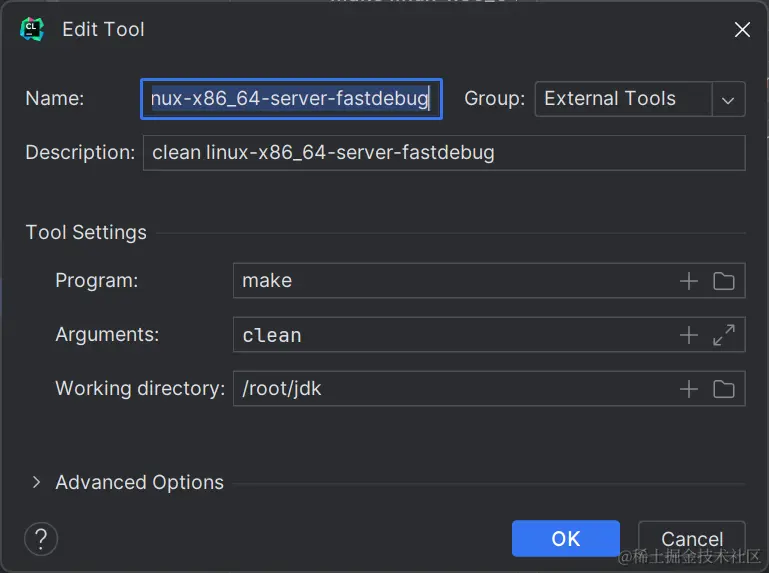
Task: Open the Group dropdown arrow
Action: (x=728, y=99)
